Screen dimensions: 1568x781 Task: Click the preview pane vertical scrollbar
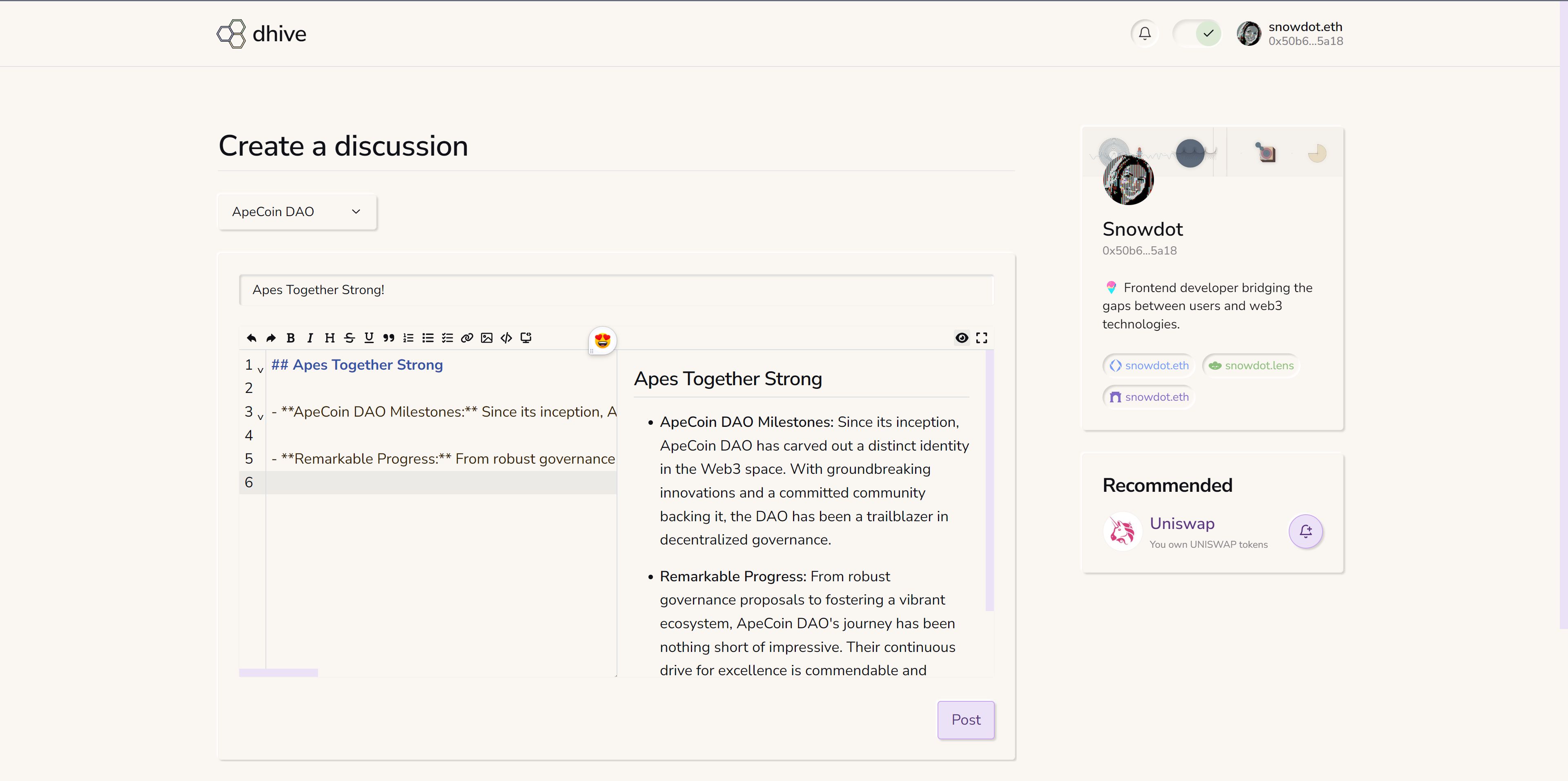(x=989, y=481)
